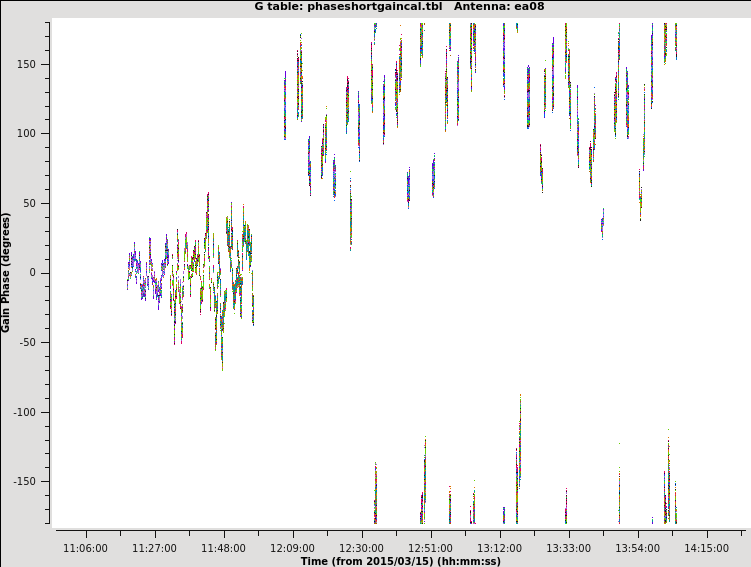Click the 11:48:00 time tick label

(223, 548)
